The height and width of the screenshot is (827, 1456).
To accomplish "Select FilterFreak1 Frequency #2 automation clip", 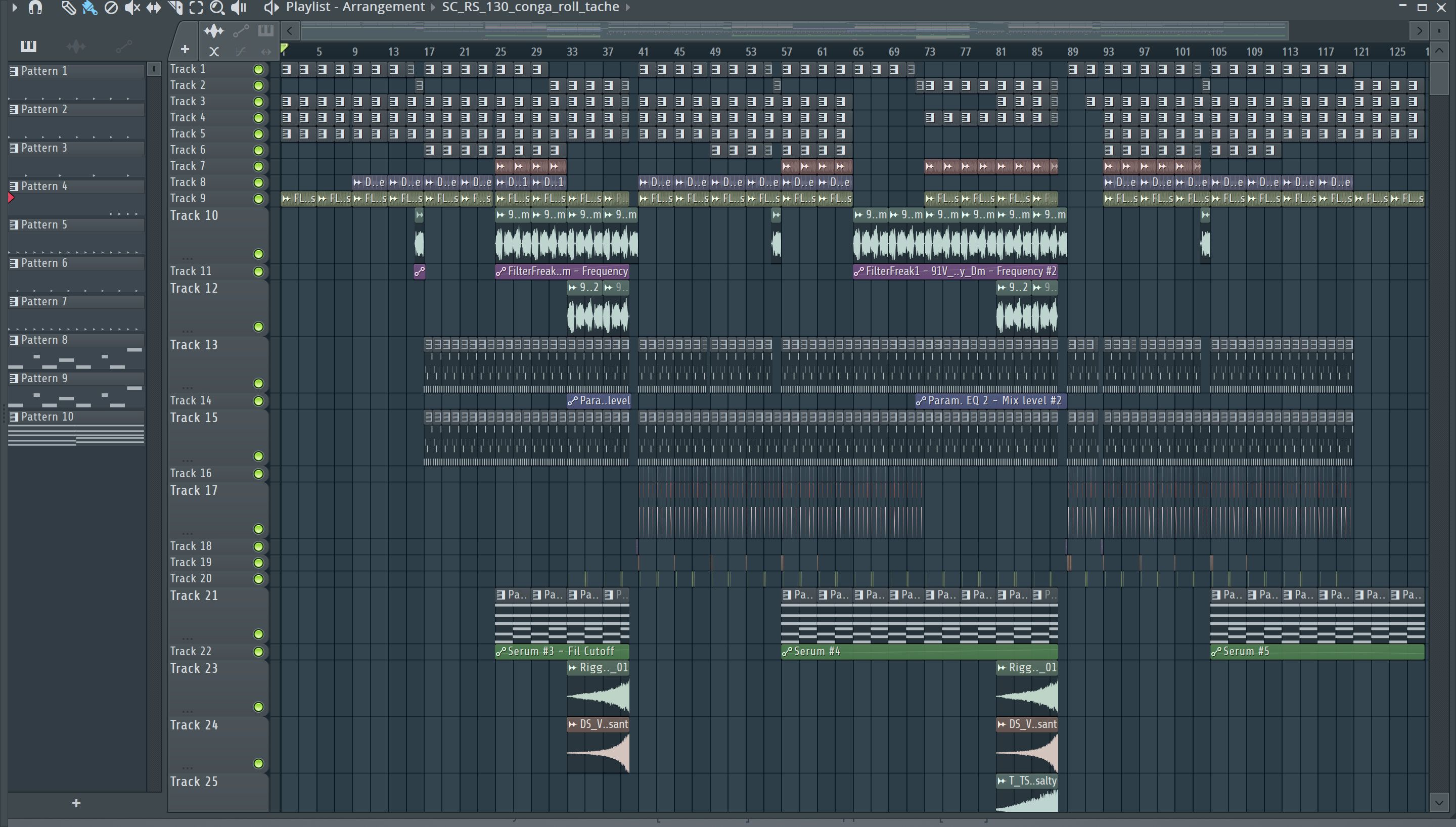I will [x=955, y=271].
